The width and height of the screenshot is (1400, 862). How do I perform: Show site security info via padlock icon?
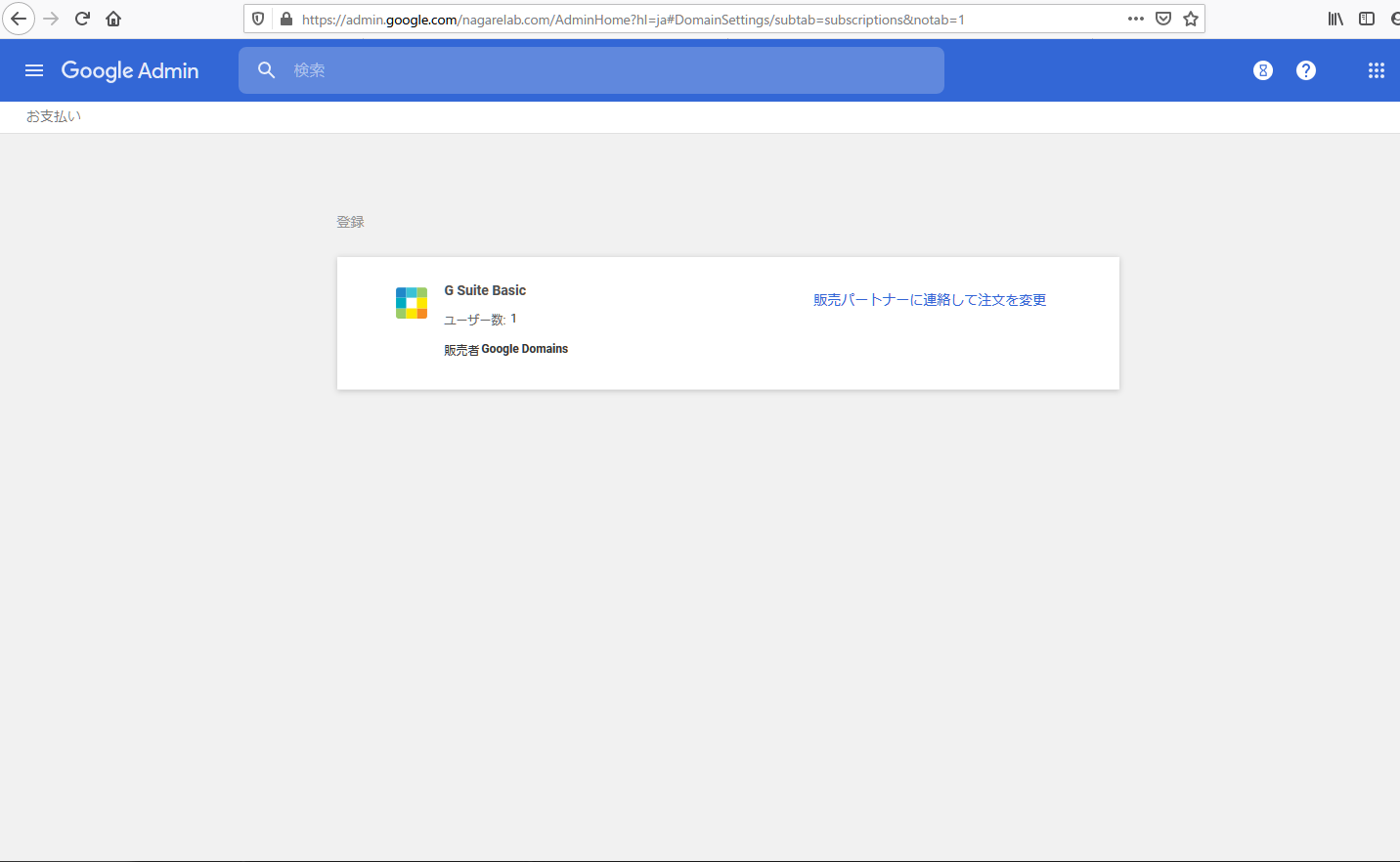[286, 19]
